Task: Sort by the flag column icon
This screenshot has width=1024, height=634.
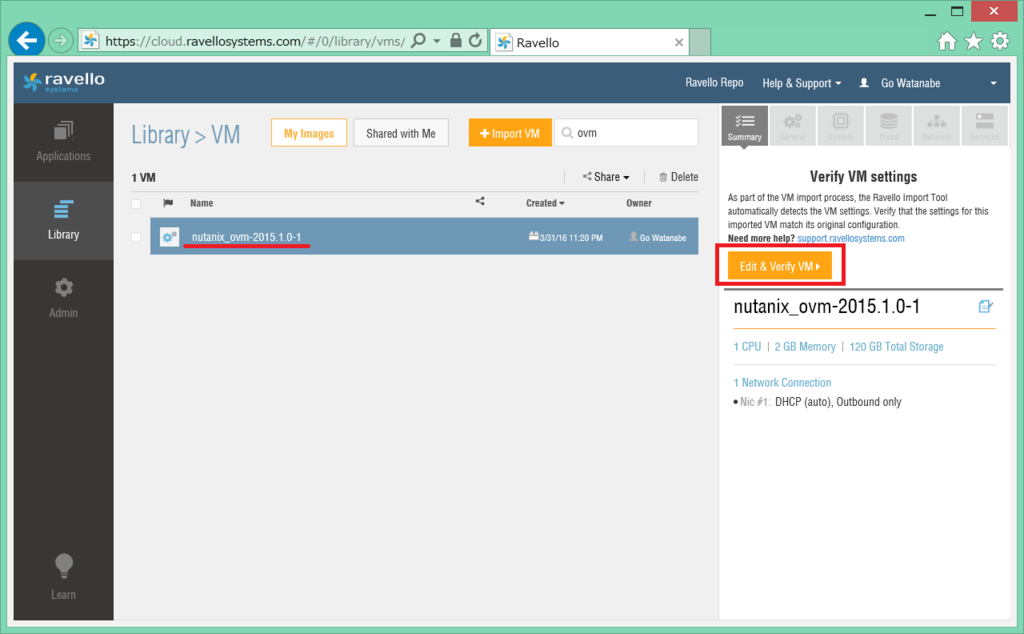Action: click(x=168, y=203)
